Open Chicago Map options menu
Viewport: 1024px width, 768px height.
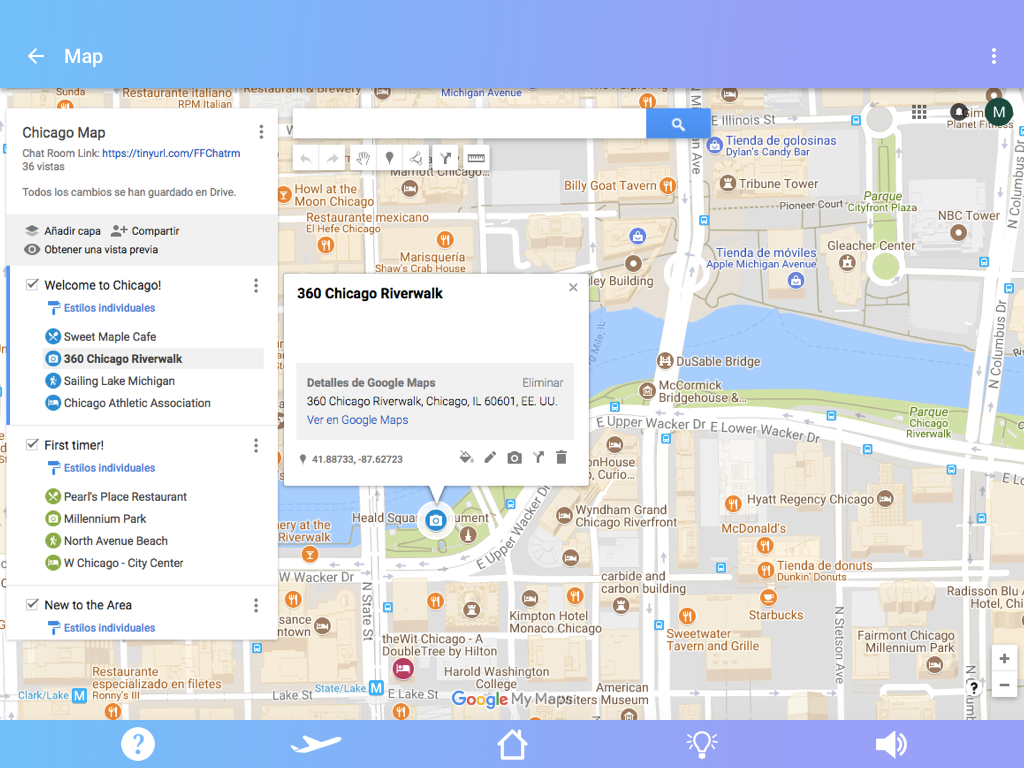point(261,132)
